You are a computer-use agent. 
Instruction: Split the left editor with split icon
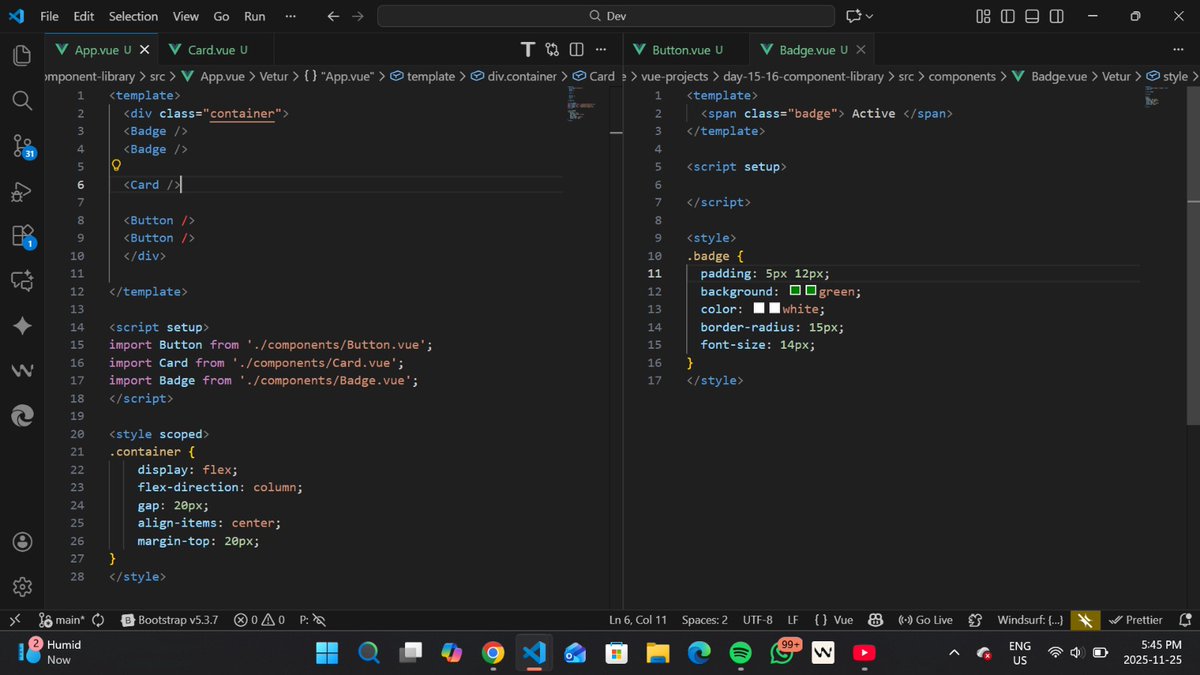click(576, 49)
